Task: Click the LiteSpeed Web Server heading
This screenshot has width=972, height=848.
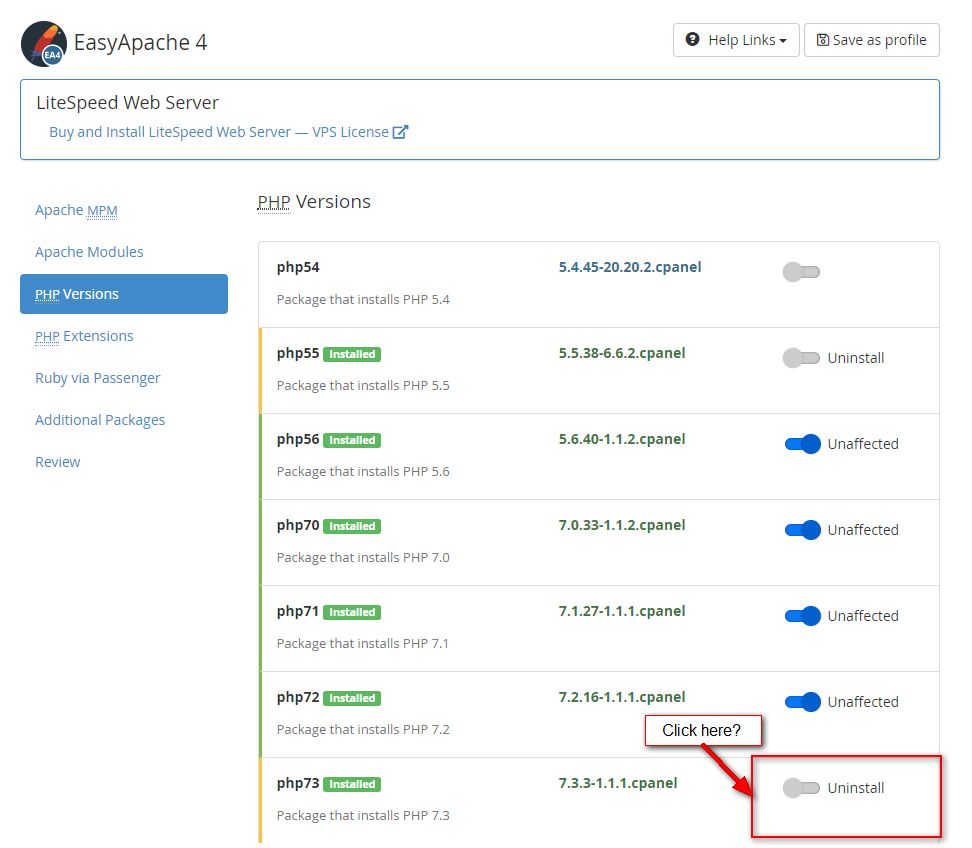Action: pos(128,102)
